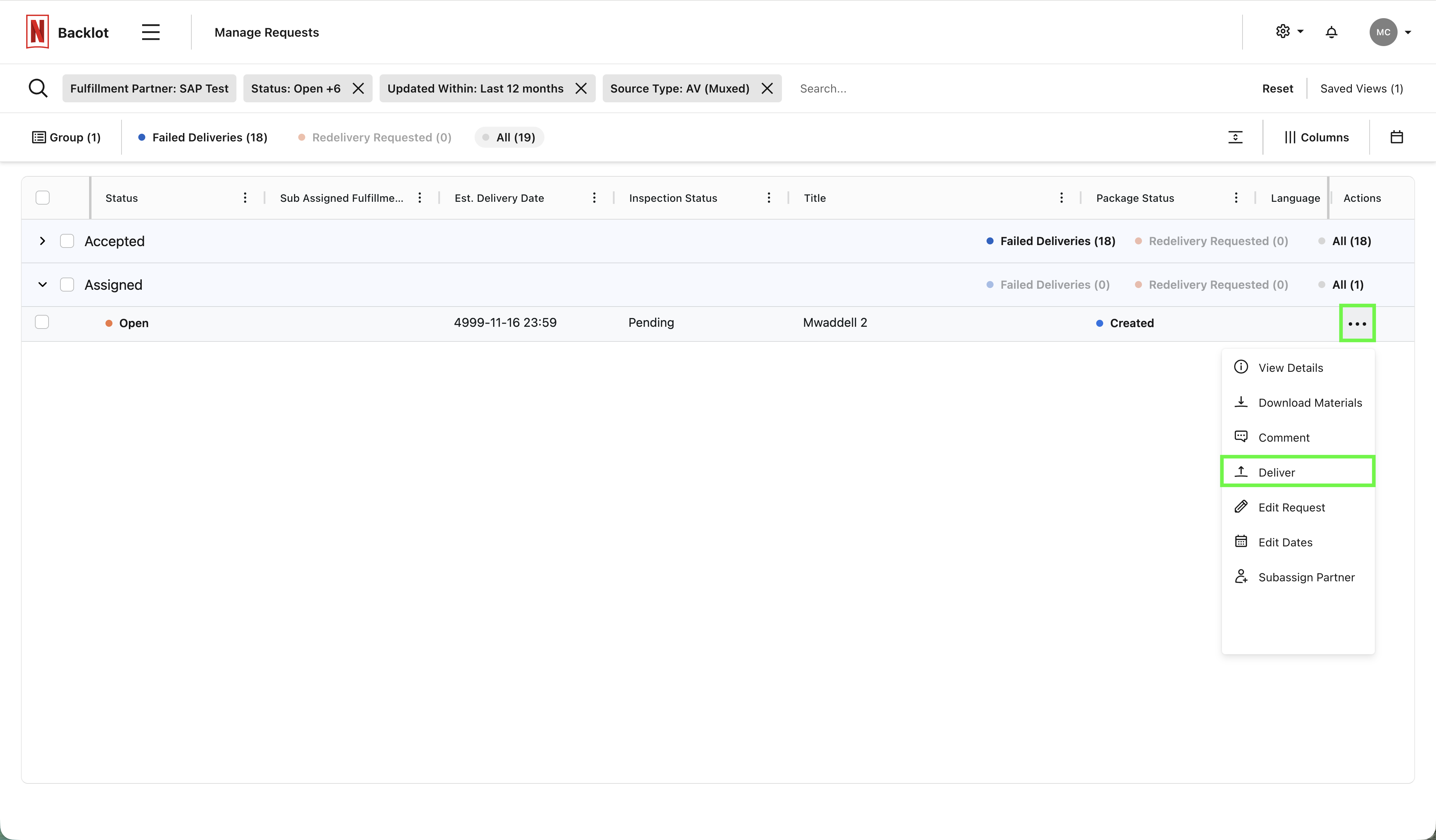Click the search magnifier icon
This screenshot has height=840, width=1436.
coord(38,88)
